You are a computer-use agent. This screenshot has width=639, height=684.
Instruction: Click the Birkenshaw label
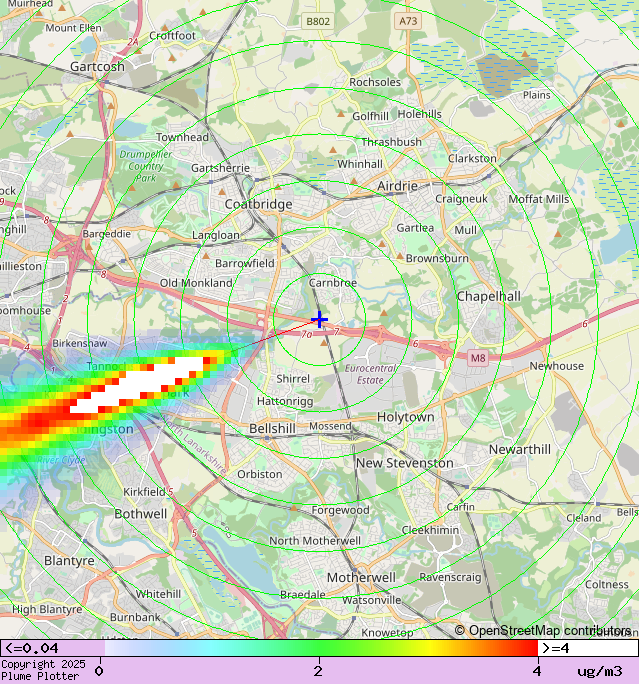[x=79, y=343]
